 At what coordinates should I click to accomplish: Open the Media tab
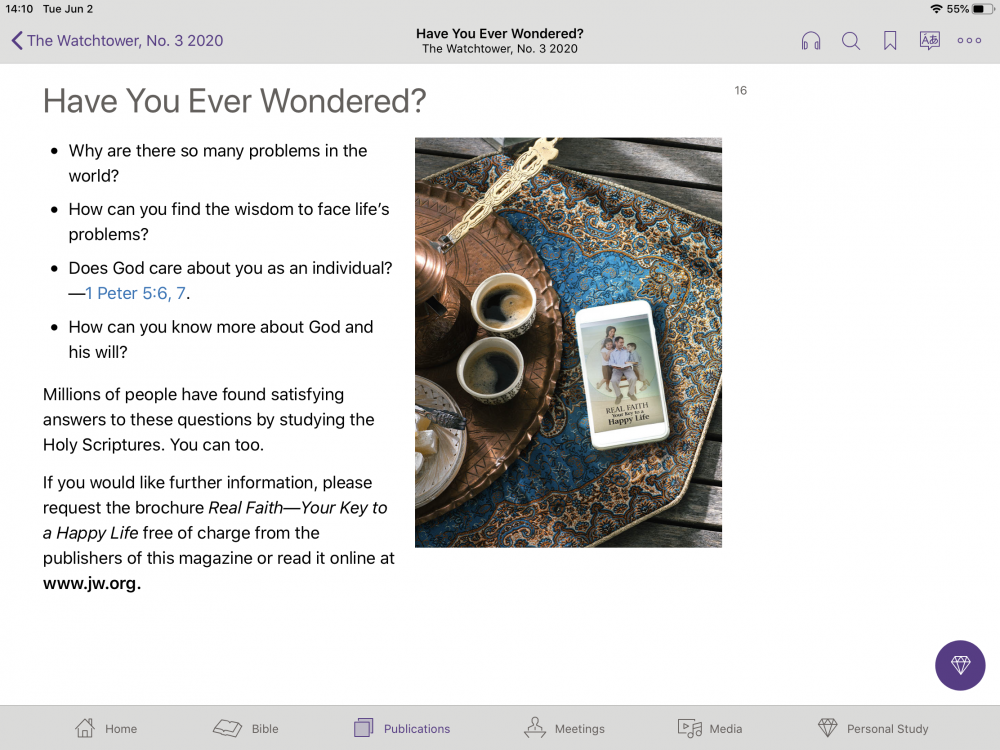click(709, 728)
